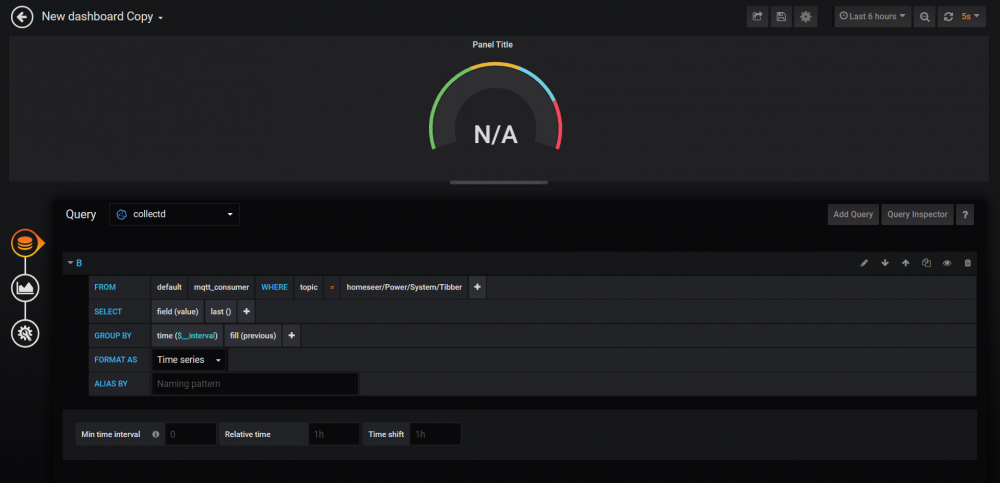
Task: Toggle query B edit mode pencil icon
Action: click(864, 263)
